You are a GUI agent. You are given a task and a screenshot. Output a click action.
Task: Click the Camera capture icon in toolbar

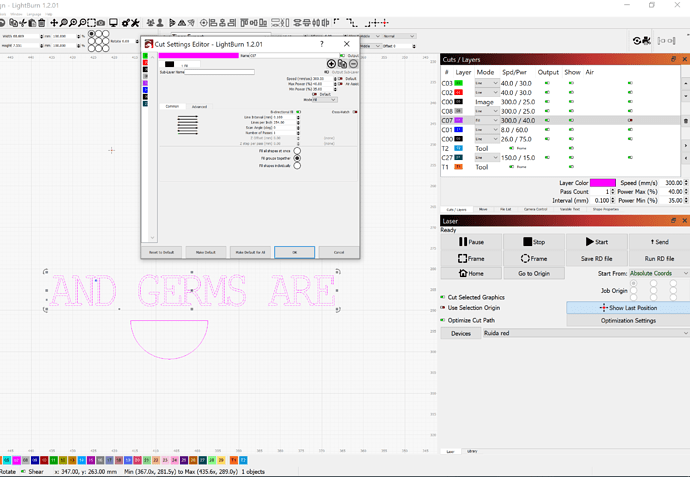[x=101, y=22]
